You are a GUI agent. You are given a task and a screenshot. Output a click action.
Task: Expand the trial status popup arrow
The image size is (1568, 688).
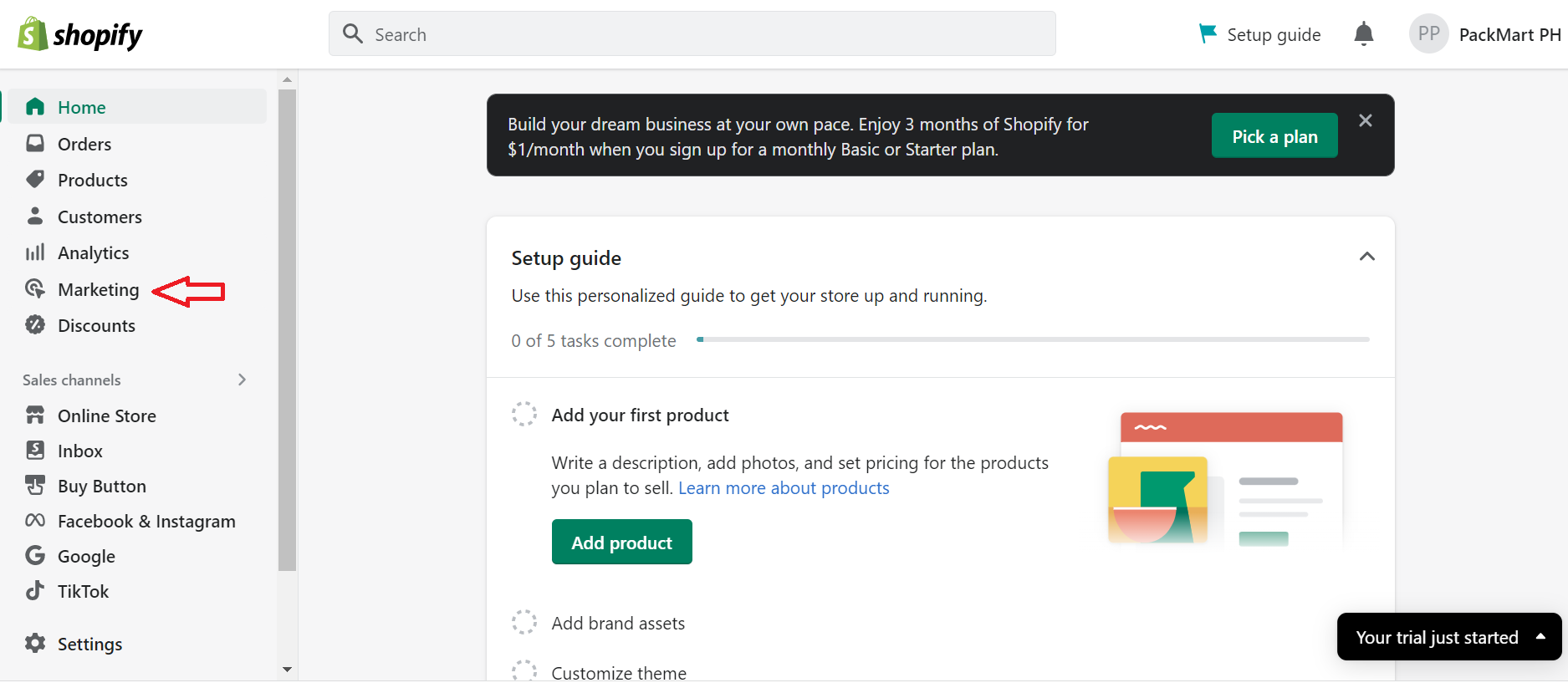1540,636
